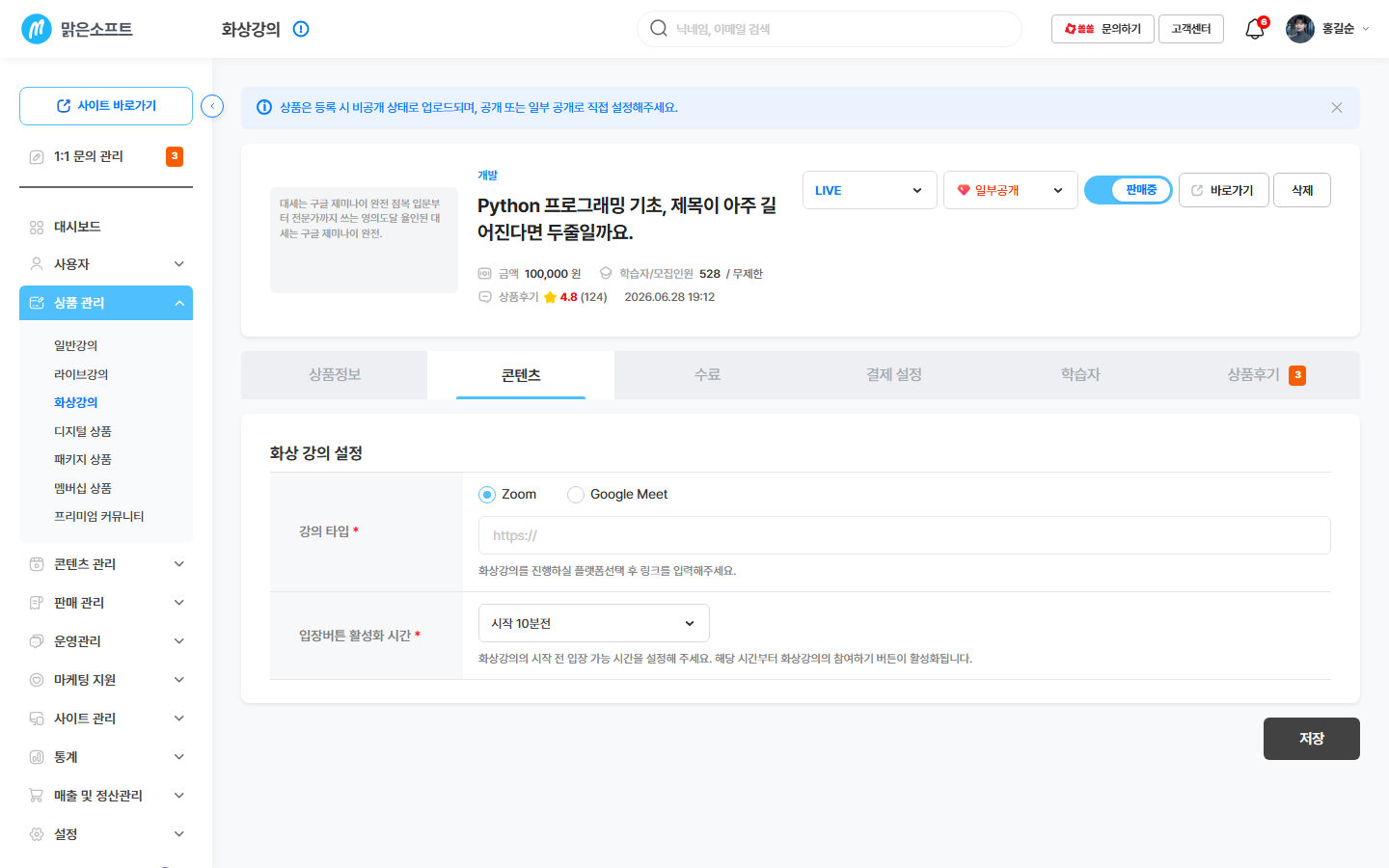The width and height of the screenshot is (1389, 868).
Task: Expand the 사이트 관리 chevron
Action: [179, 719]
